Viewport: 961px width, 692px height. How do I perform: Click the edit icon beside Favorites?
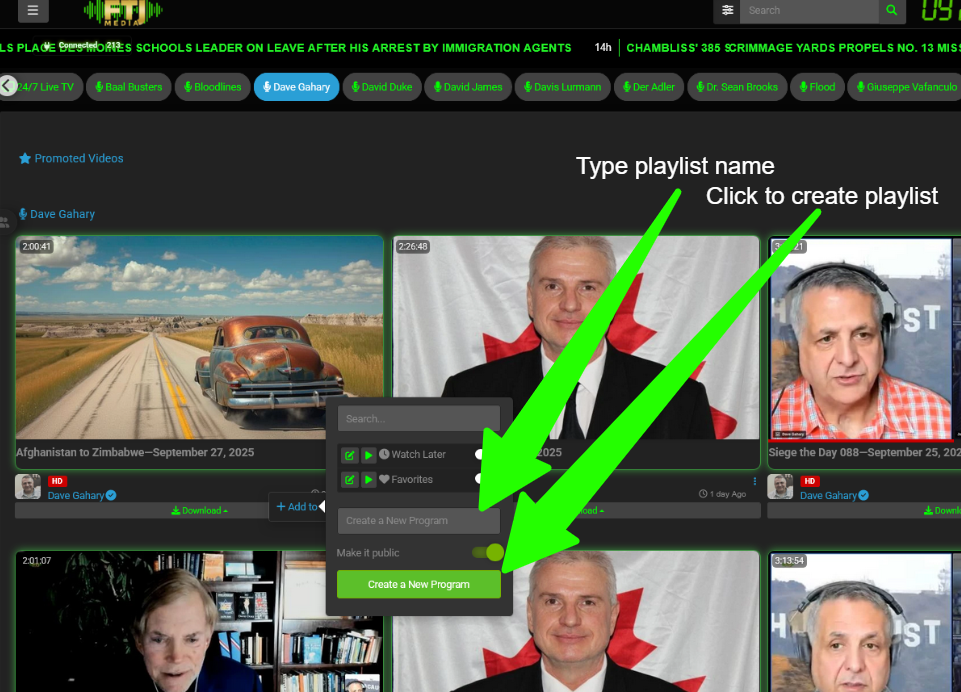click(349, 480)
